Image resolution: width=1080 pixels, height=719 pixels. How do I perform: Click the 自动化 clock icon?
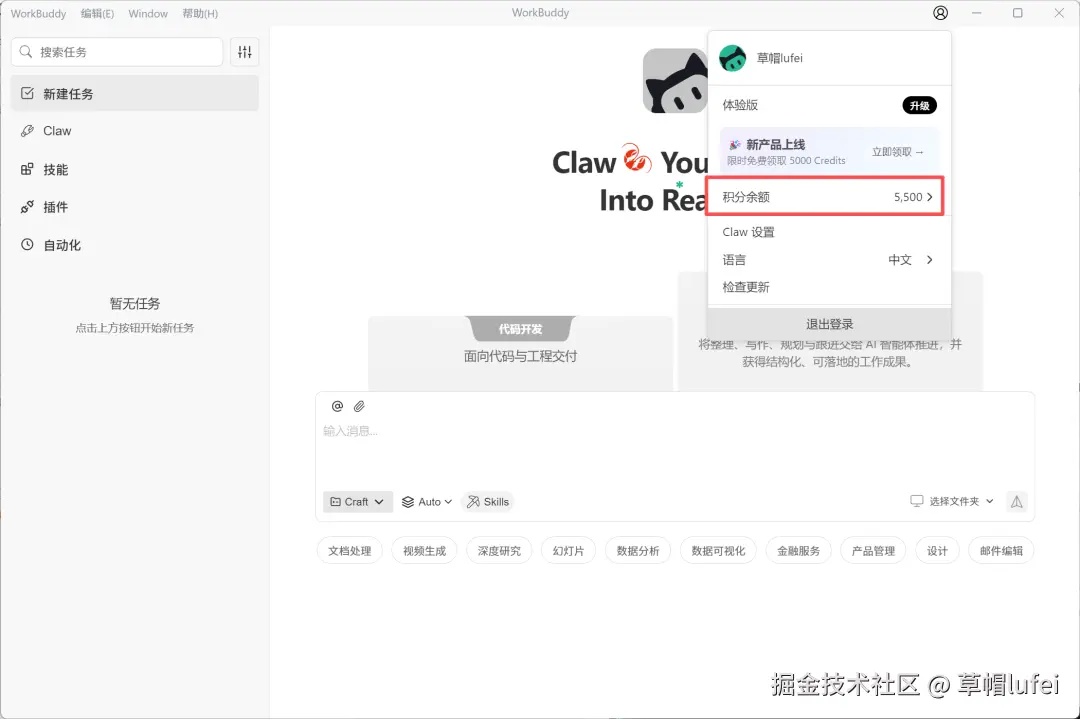pyautogui.click(x=28, y=244)
